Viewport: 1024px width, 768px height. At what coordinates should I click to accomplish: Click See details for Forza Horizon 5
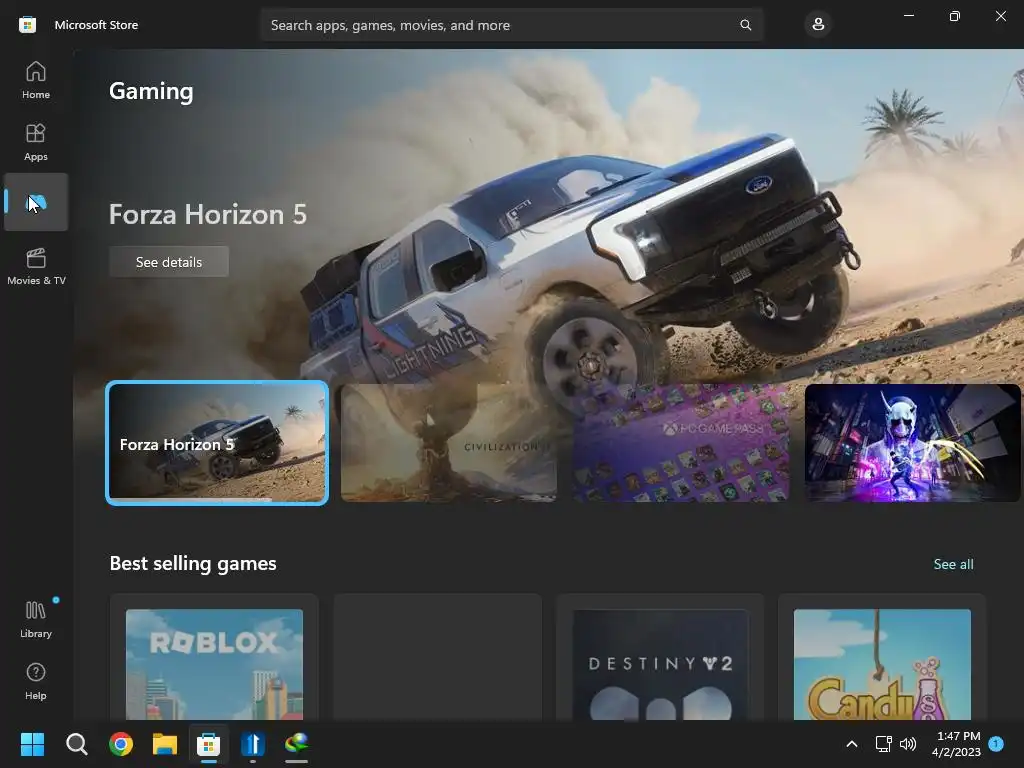[168, 262]
